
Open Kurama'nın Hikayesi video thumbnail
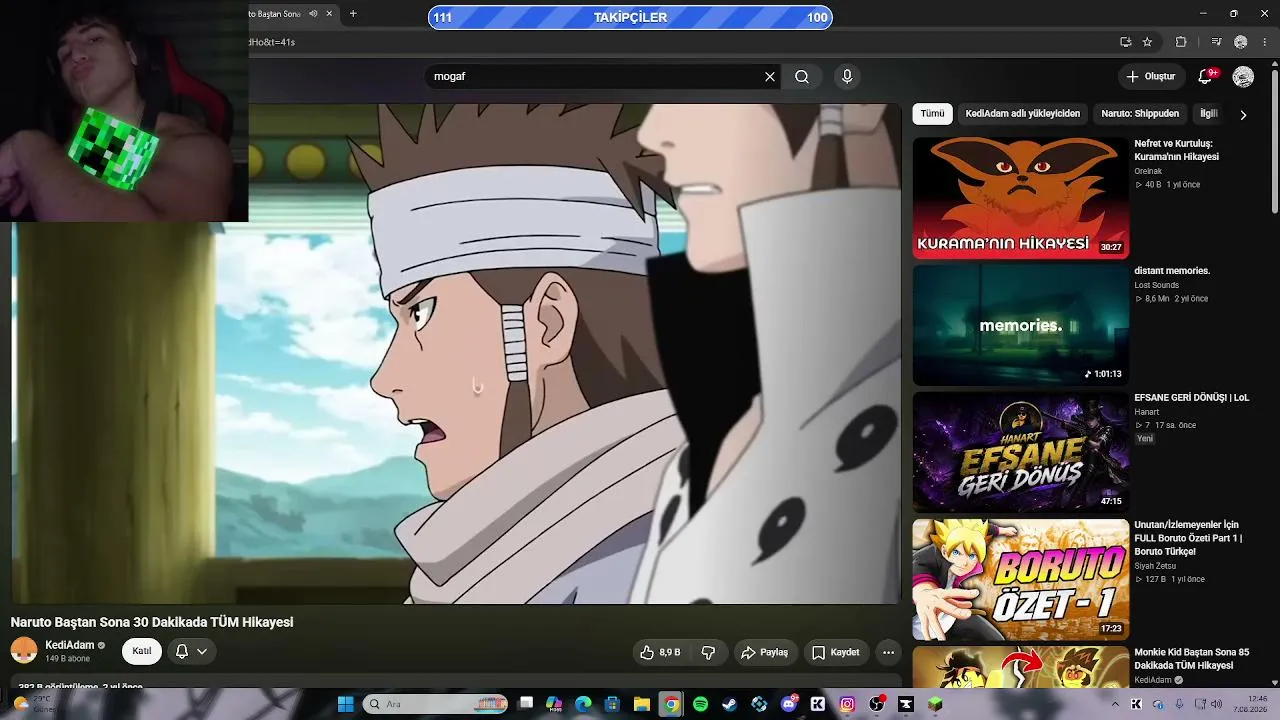coord(1020,198)
